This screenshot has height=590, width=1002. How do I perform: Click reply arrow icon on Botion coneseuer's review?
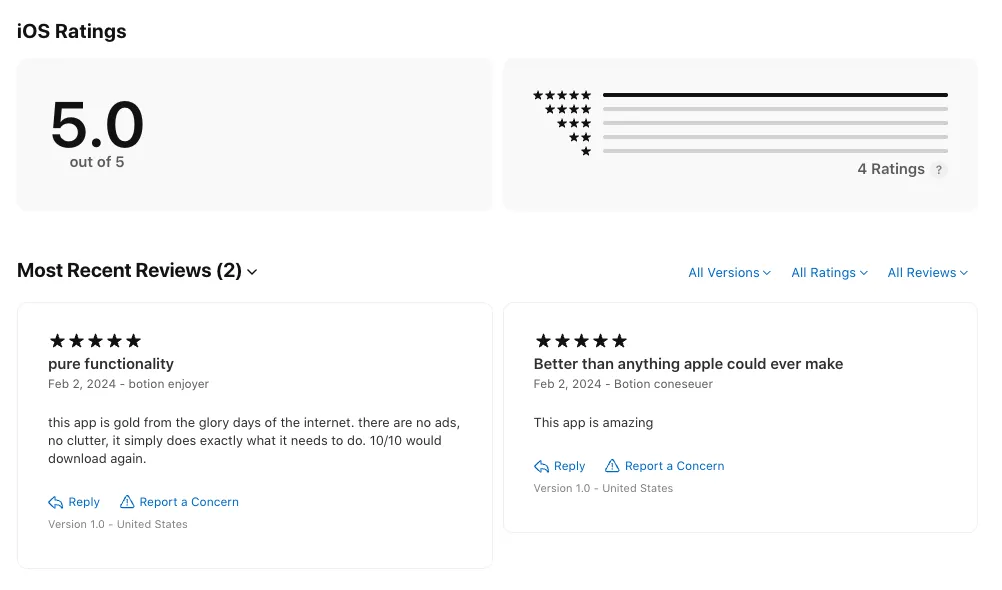click(x=541, y=467)
